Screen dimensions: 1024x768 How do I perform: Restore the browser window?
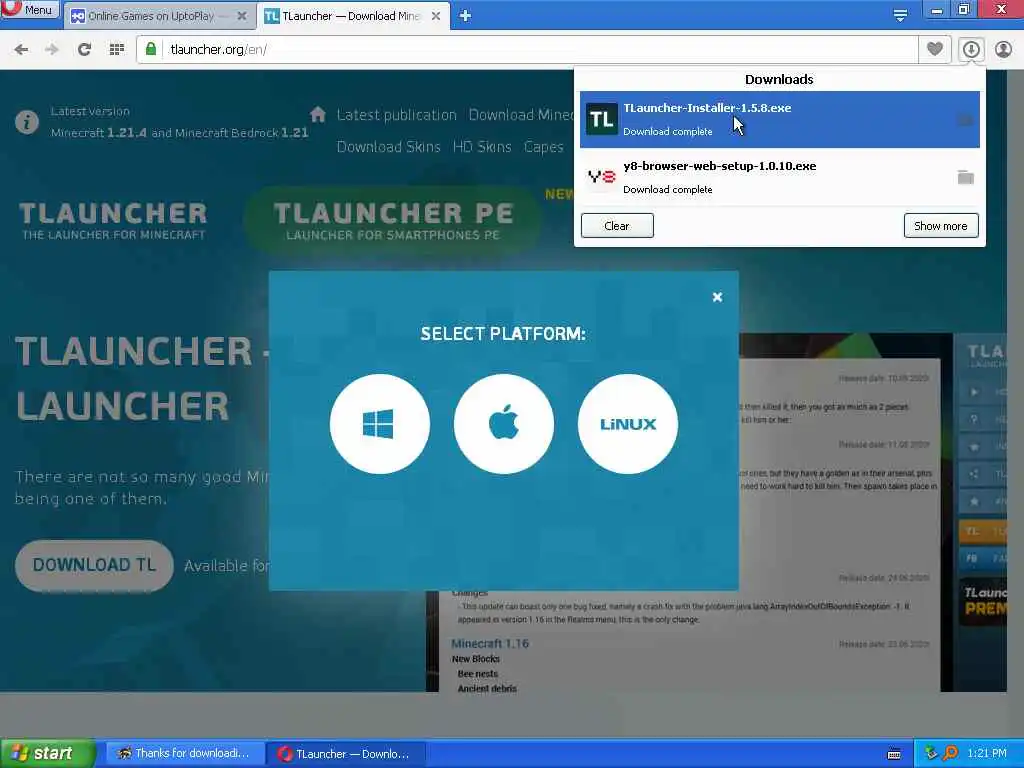pos(964,9)
